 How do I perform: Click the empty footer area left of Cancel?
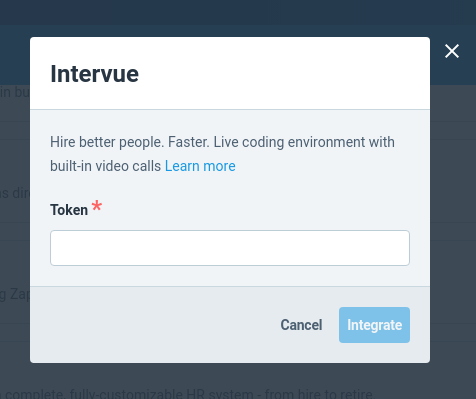153,325
